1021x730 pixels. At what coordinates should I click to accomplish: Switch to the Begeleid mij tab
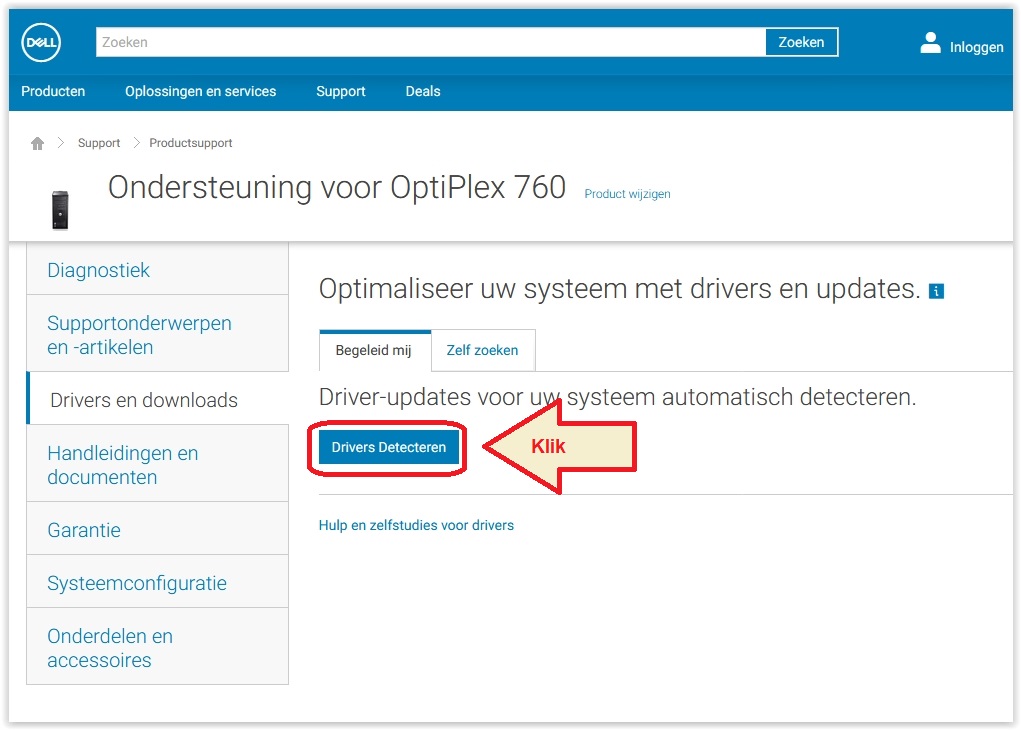374,350
